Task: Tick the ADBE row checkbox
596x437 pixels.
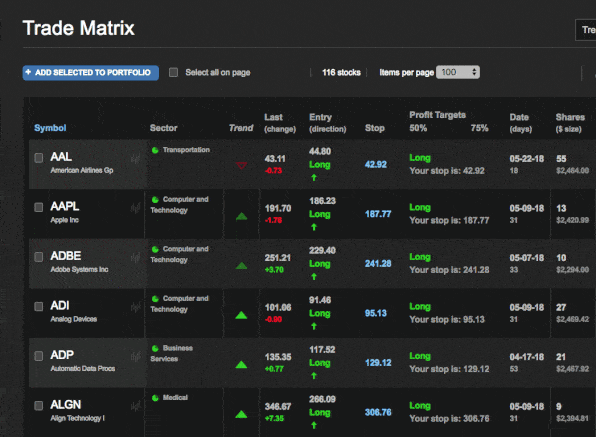Action: click(x=38, y=257)
